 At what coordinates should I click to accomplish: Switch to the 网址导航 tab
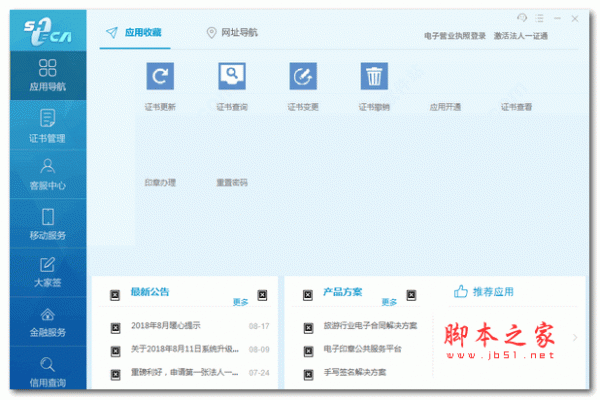click(x=232, y=33)
